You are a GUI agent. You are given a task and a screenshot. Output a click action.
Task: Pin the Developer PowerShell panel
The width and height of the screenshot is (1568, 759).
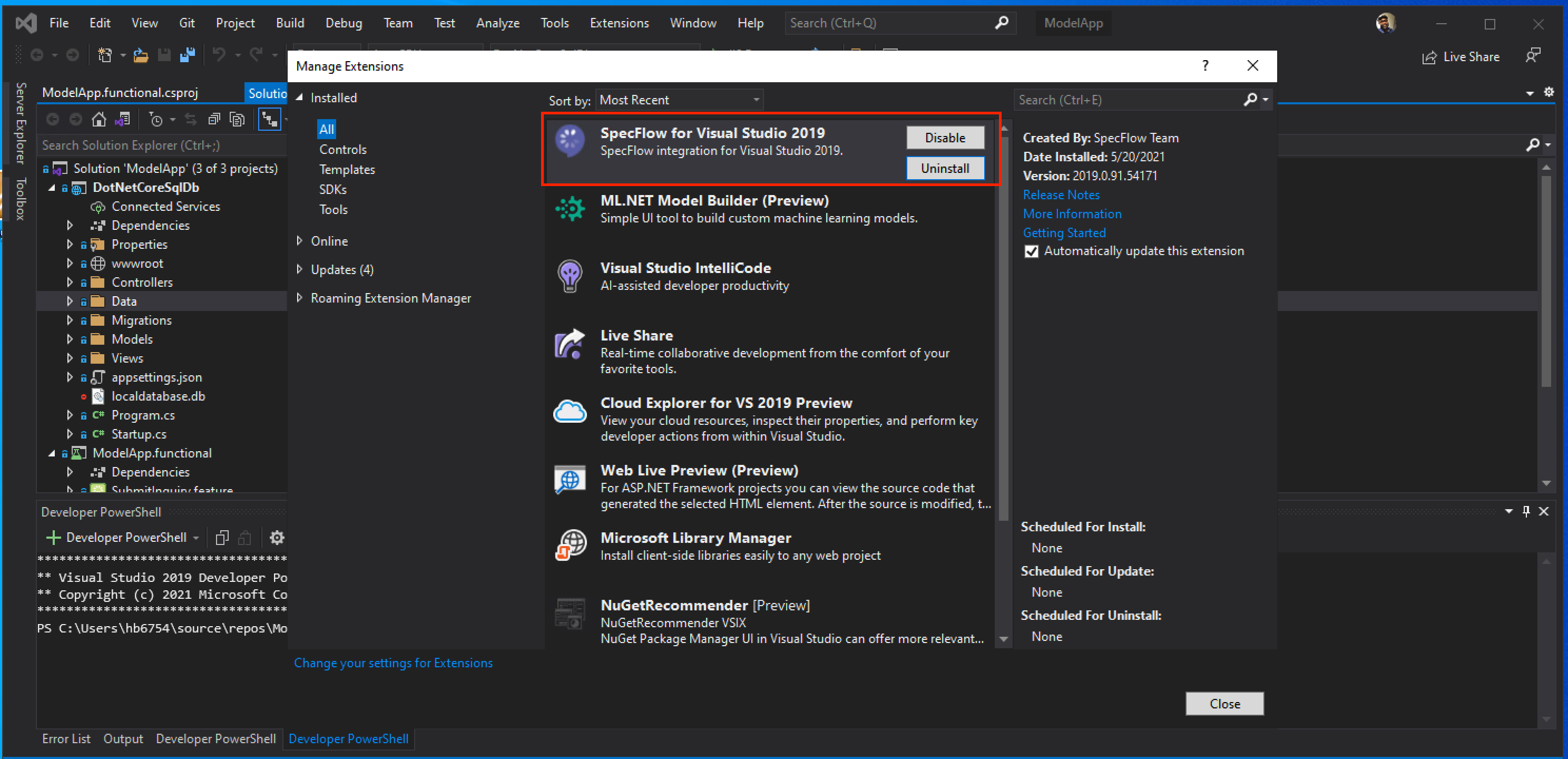[x=1526, y=511]
